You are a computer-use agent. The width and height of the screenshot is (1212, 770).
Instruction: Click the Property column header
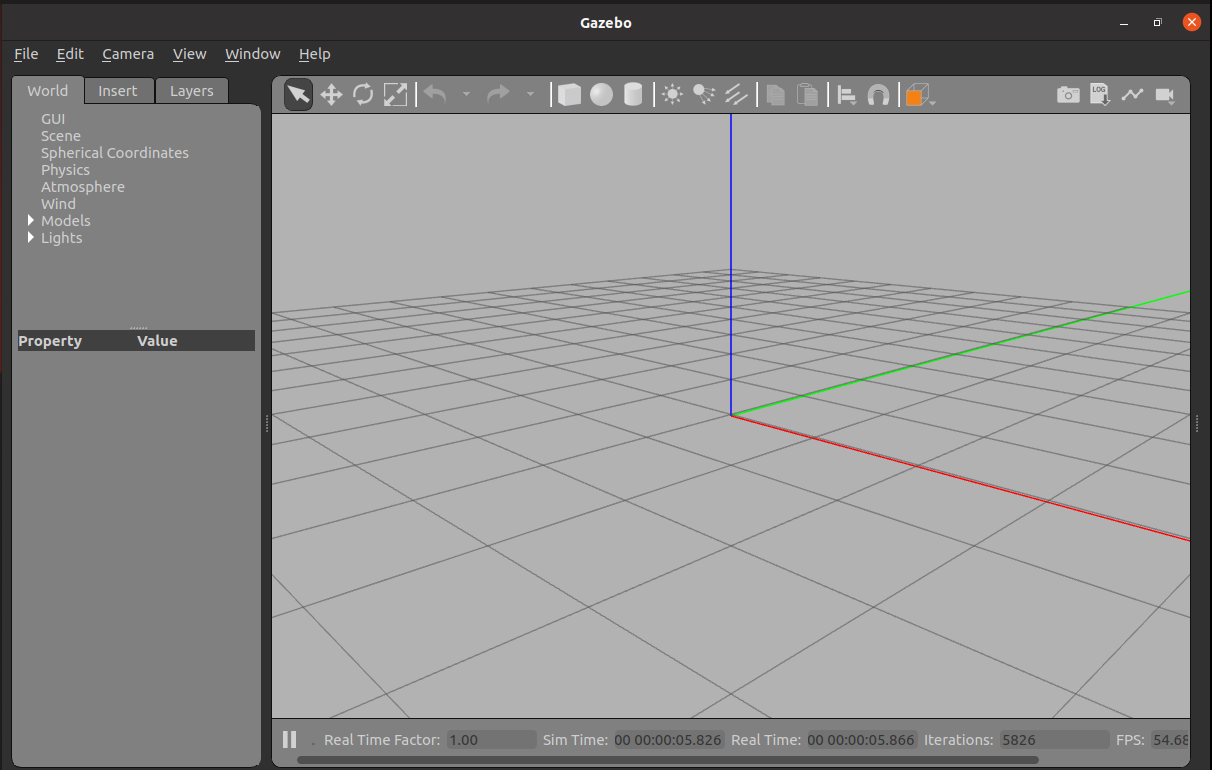(50, 341)
